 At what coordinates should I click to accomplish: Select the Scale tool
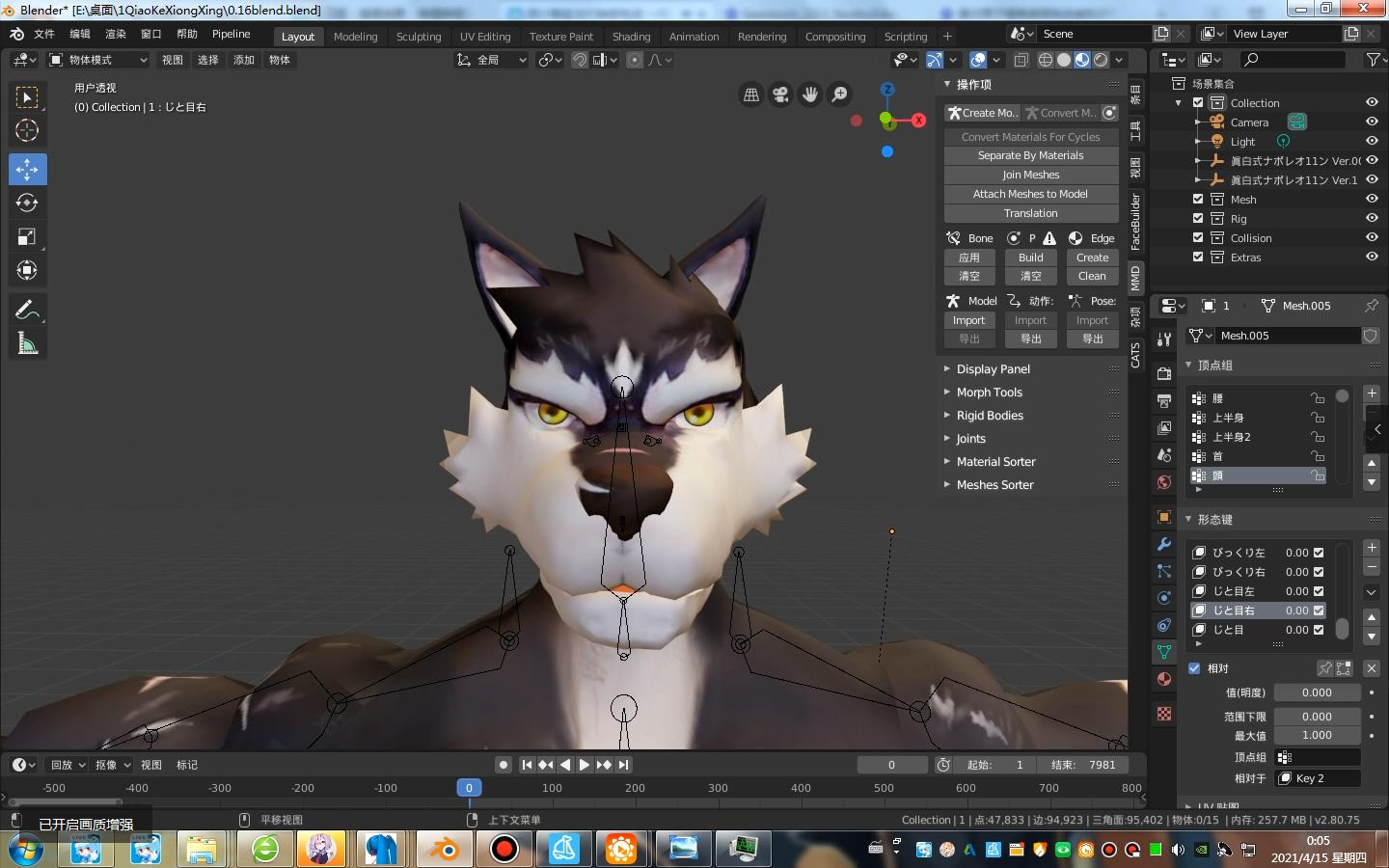27,237
